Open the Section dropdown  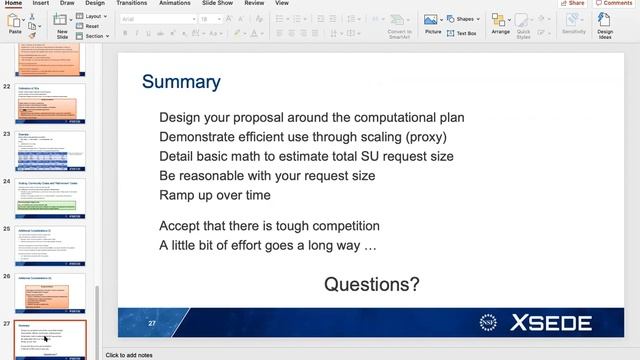[x=93, y=36]
